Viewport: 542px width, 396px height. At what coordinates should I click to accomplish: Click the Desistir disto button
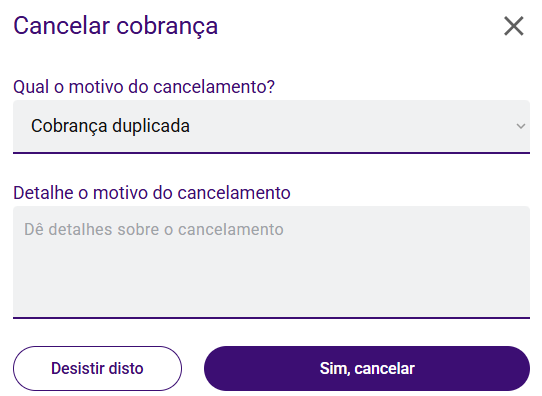[97, 368]
